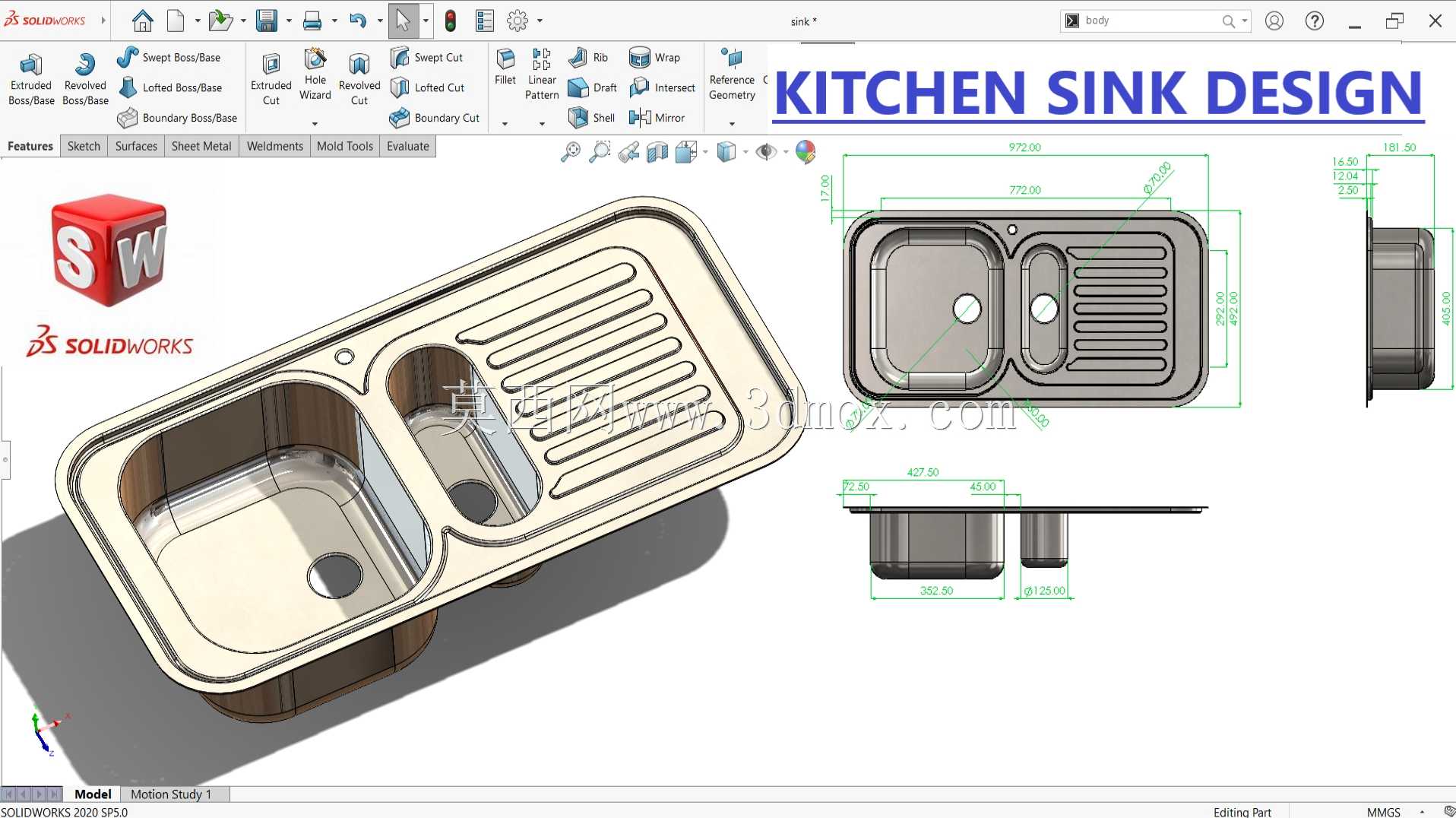Apply the Fillet tool
Viewport: 1456px width, 818px height.
tap(505, 67)
